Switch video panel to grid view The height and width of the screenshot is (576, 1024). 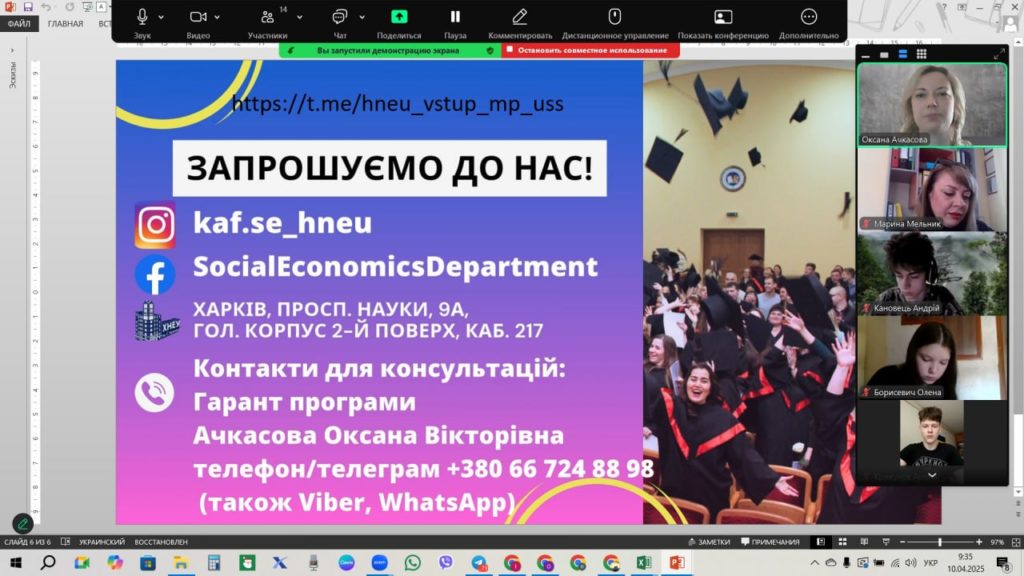[921, 55]
